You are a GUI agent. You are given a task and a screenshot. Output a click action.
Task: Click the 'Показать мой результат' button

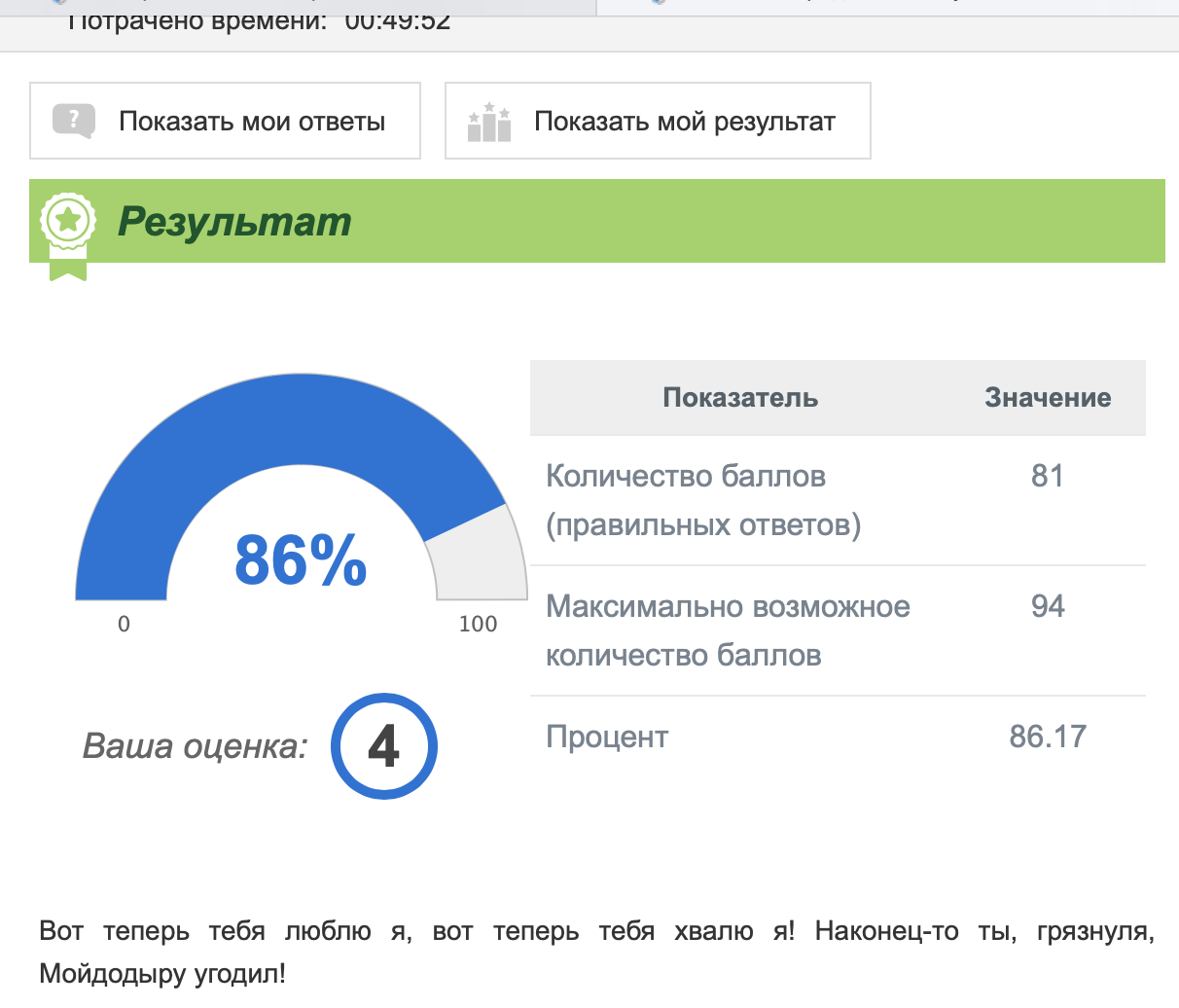pyautogui.click(x=658, y=121)
